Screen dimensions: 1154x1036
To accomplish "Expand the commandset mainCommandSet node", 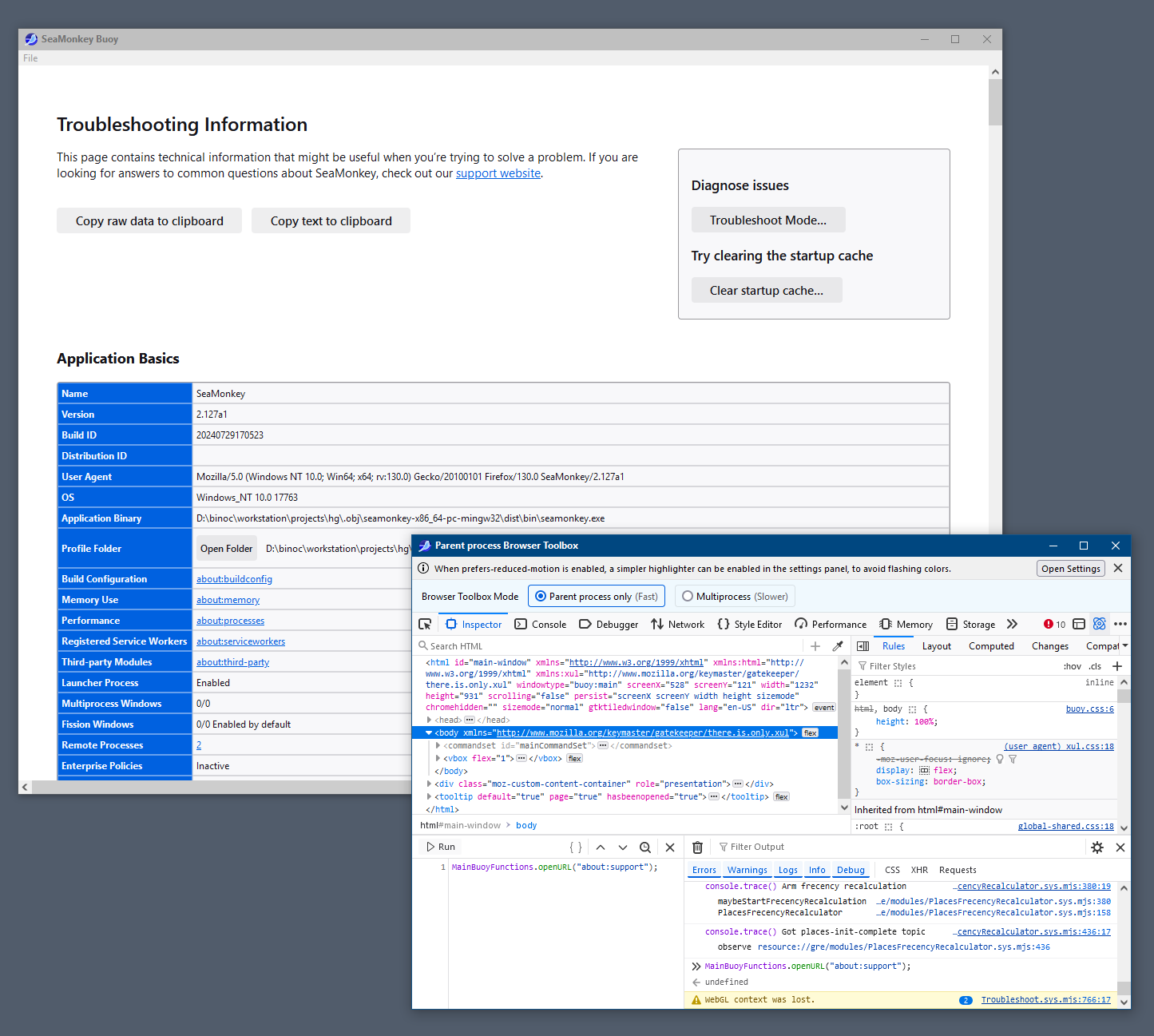I will point(438,746).
